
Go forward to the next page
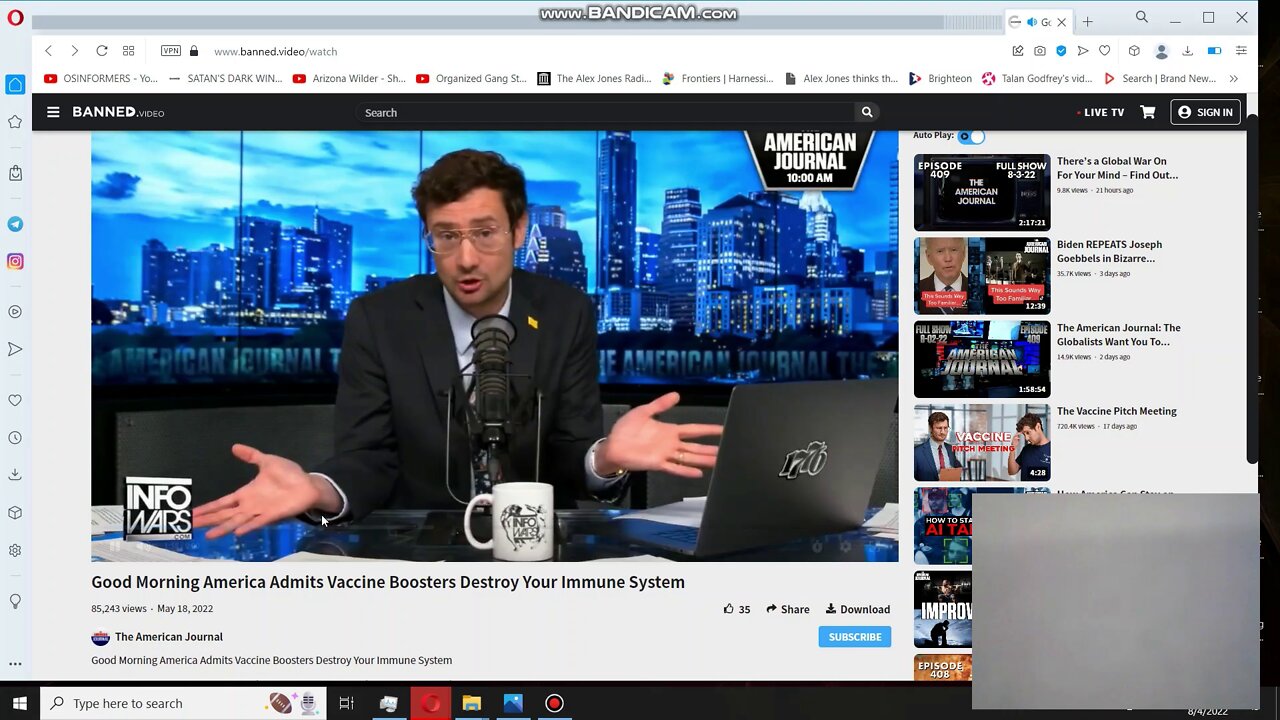(74, 51)
